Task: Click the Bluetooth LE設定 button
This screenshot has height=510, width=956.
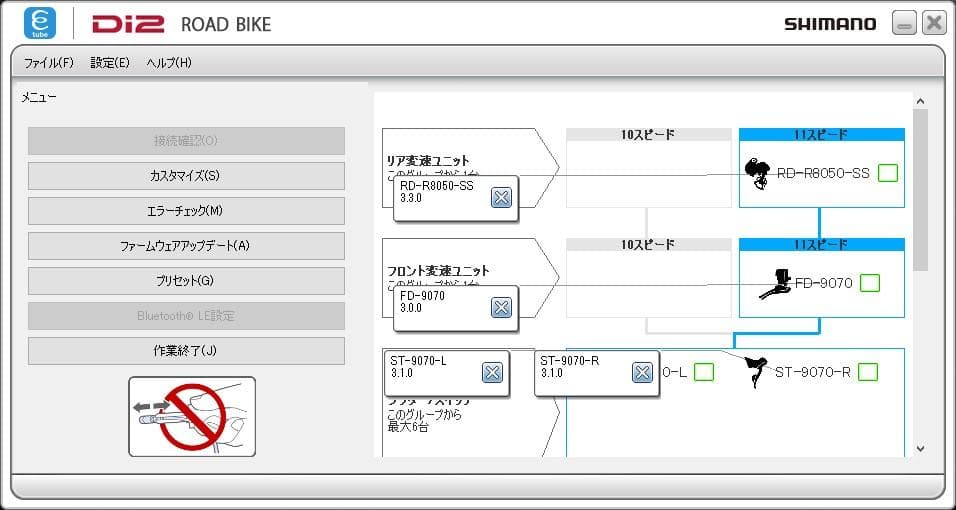Action: (x=186, y=316)
